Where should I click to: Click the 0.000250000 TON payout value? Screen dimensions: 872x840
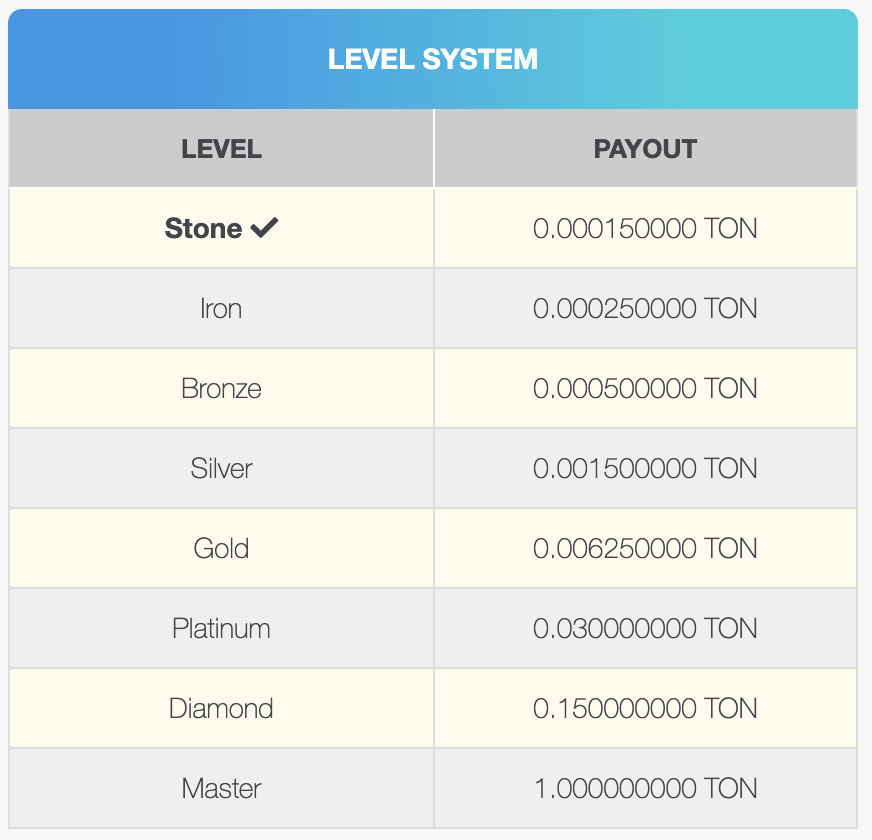point(645,309)
